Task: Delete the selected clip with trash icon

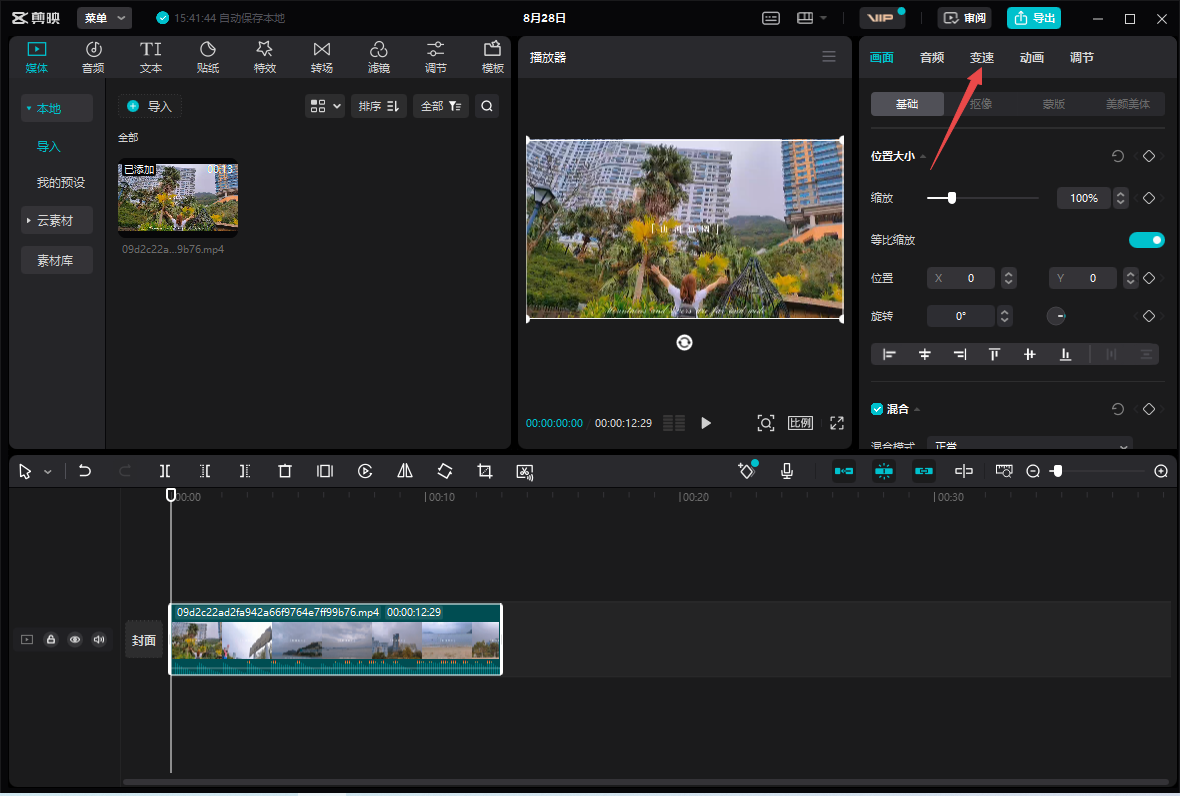Action: tap(285, 471)
